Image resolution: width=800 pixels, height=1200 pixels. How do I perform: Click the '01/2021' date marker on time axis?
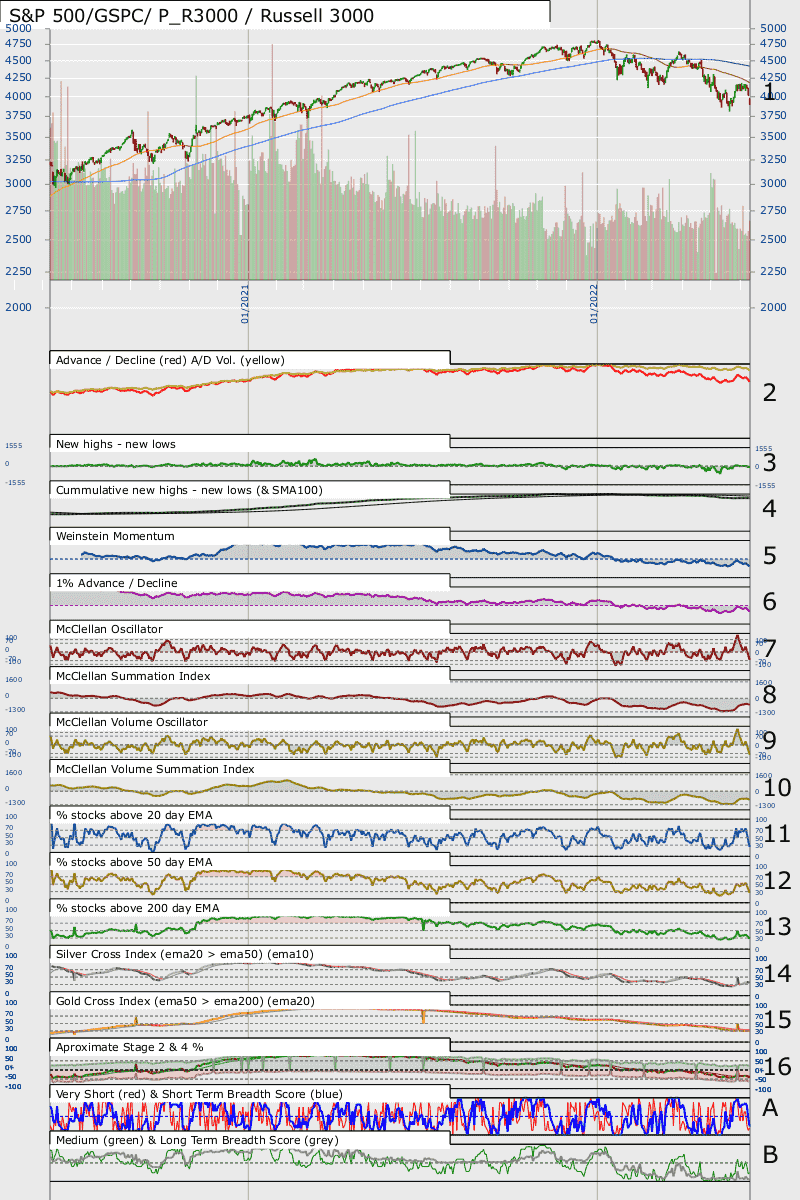(245, 302)
